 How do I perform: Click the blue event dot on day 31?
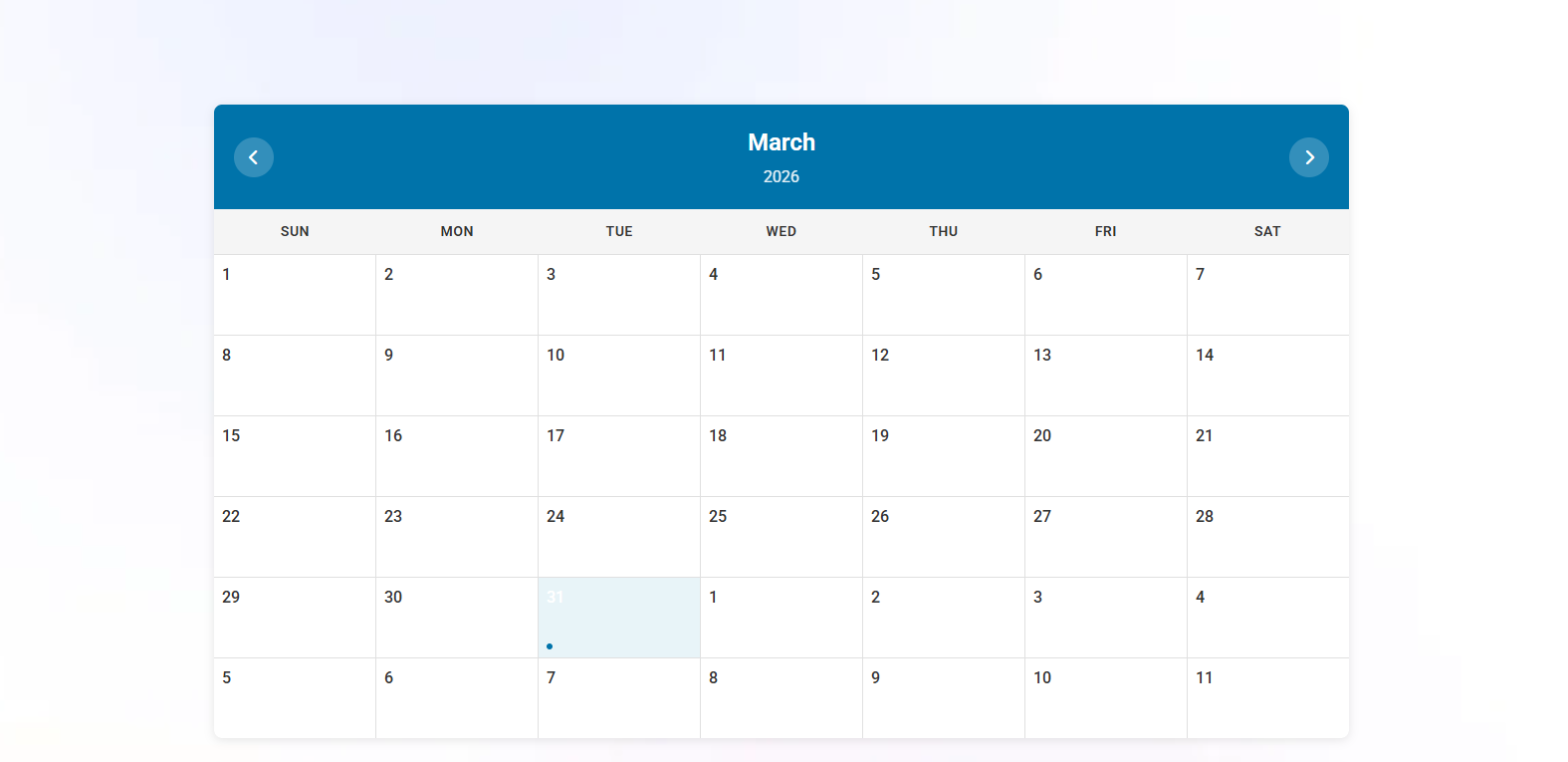point(550,646)
